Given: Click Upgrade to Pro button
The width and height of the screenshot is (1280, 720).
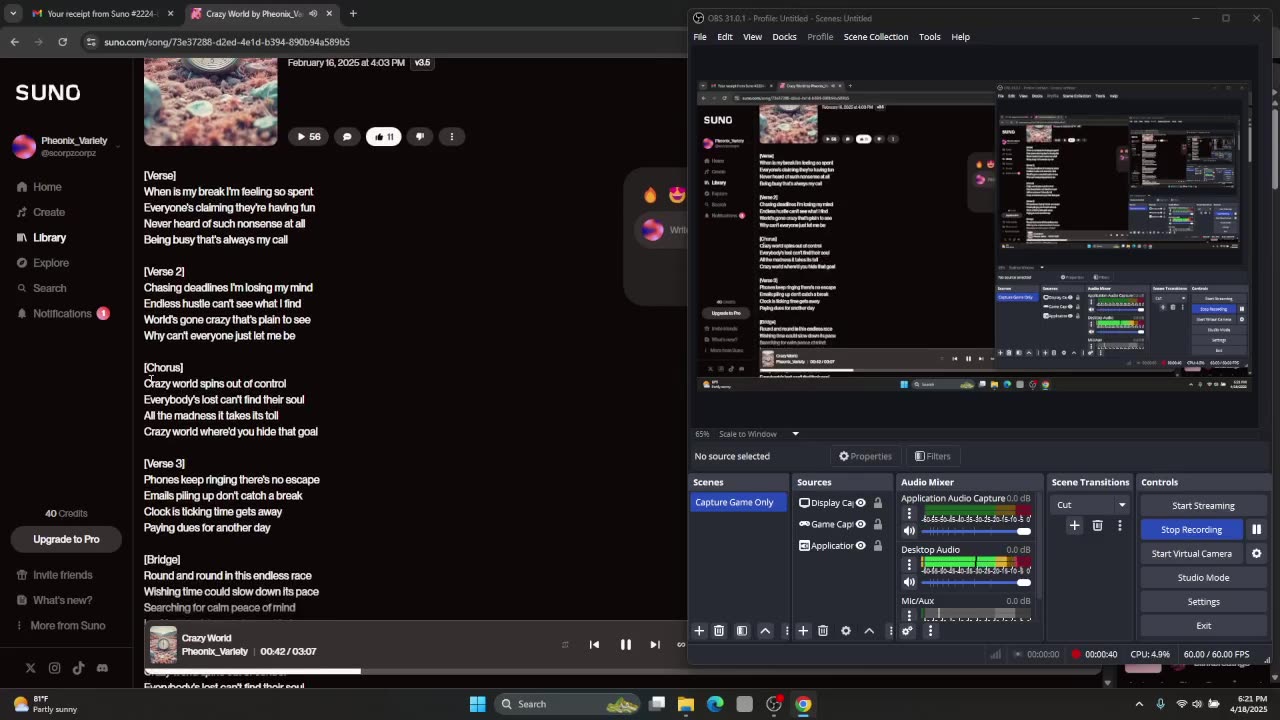Looking at the screenshot, I should click(x=66, y=540).
